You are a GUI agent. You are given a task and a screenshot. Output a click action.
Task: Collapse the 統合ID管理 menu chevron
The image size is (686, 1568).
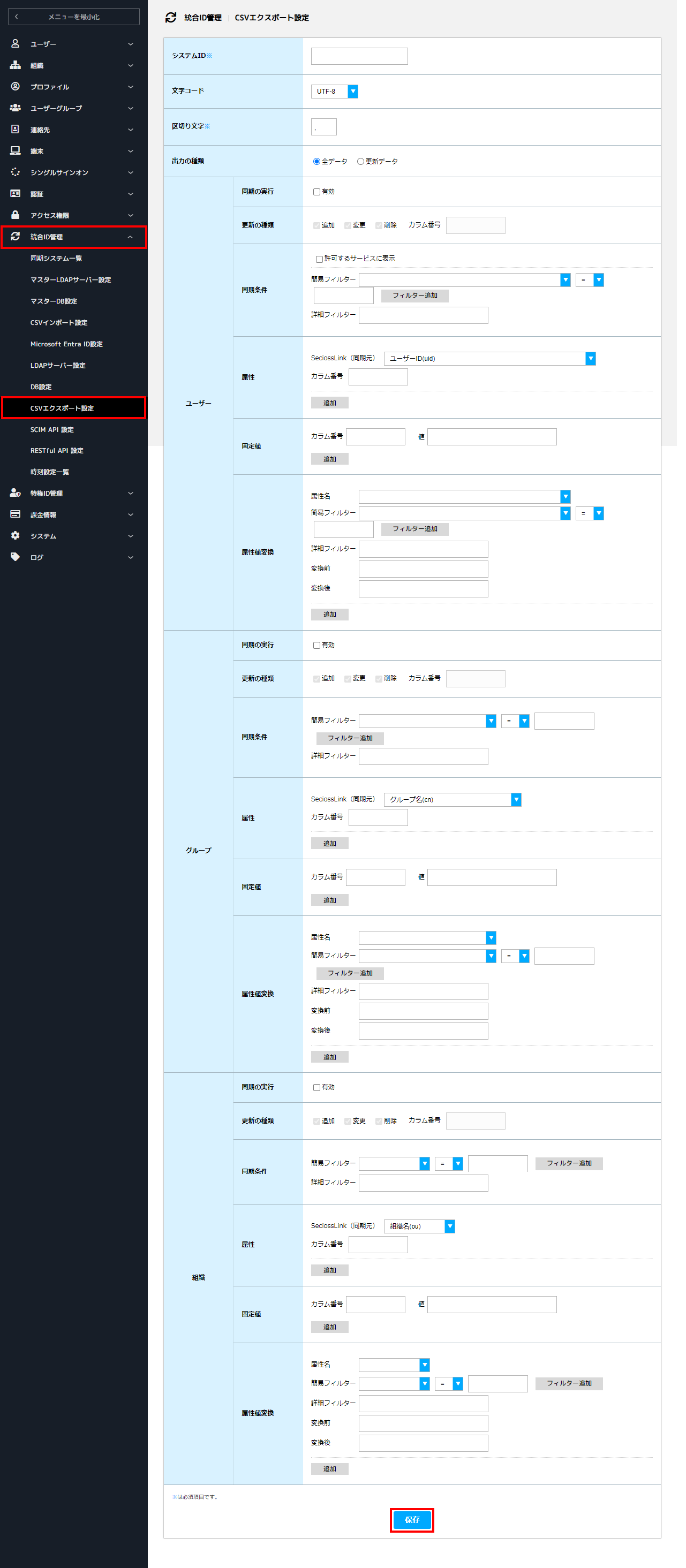130,237
